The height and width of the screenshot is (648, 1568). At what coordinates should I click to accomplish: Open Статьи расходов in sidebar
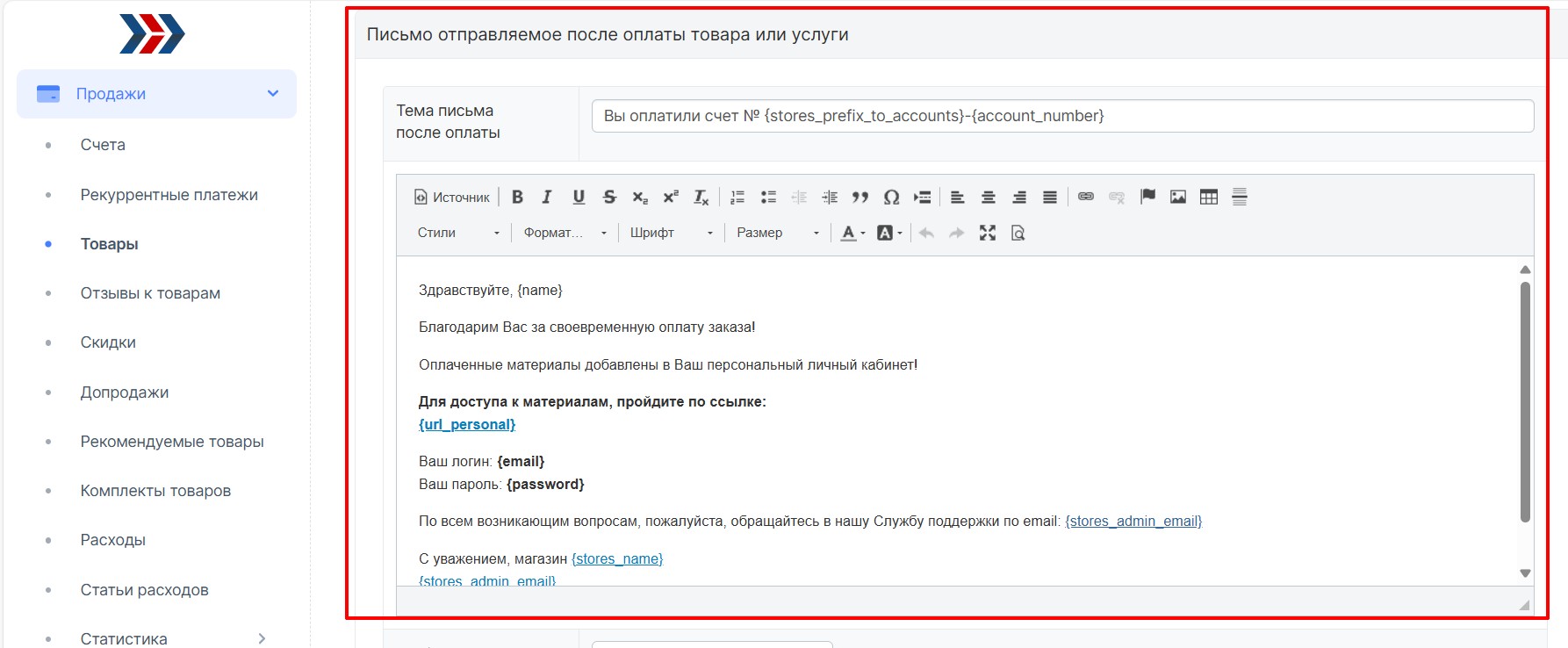(x=144, y=590)
